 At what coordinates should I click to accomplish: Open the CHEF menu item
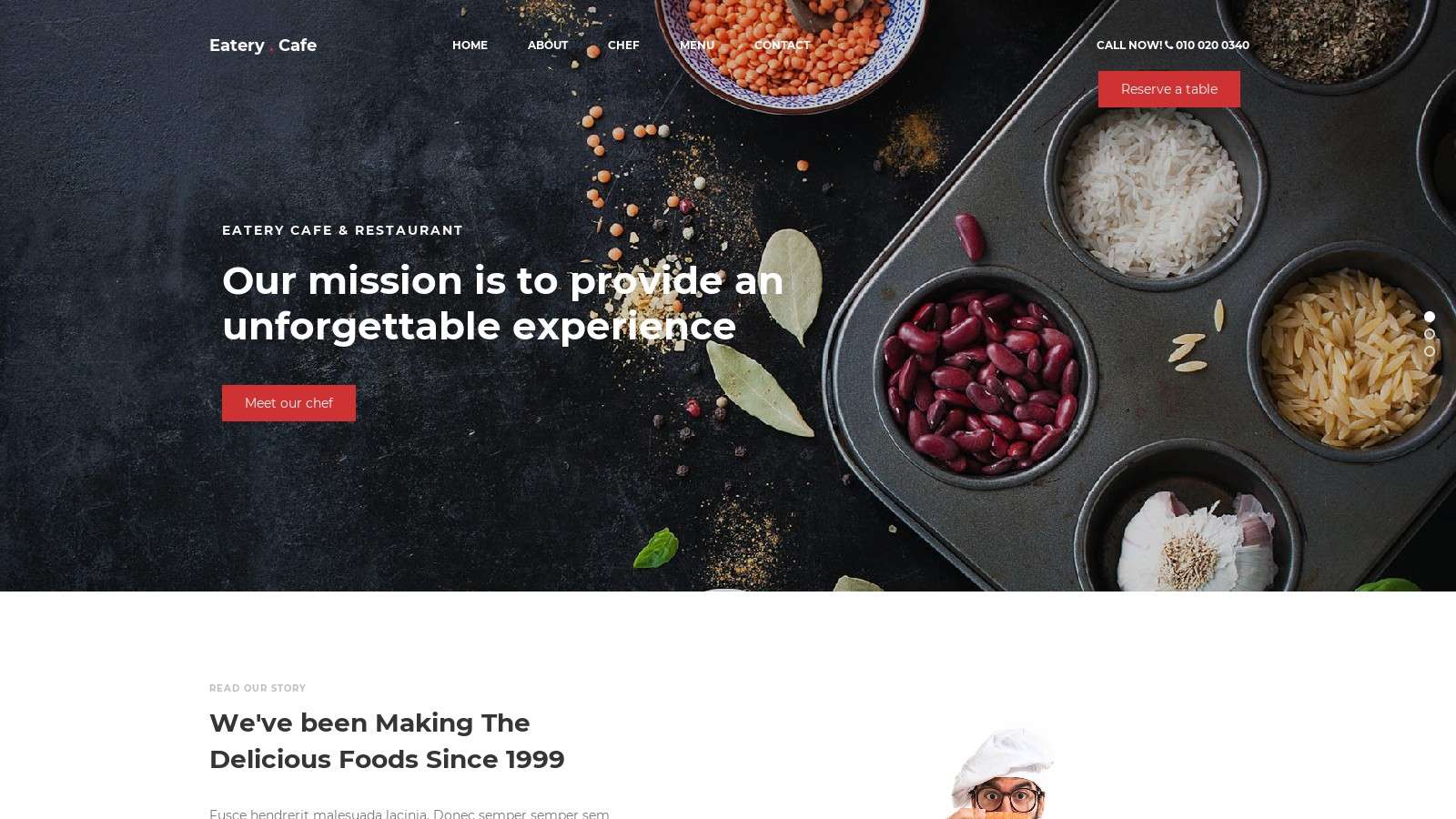(x=623, y=45)
